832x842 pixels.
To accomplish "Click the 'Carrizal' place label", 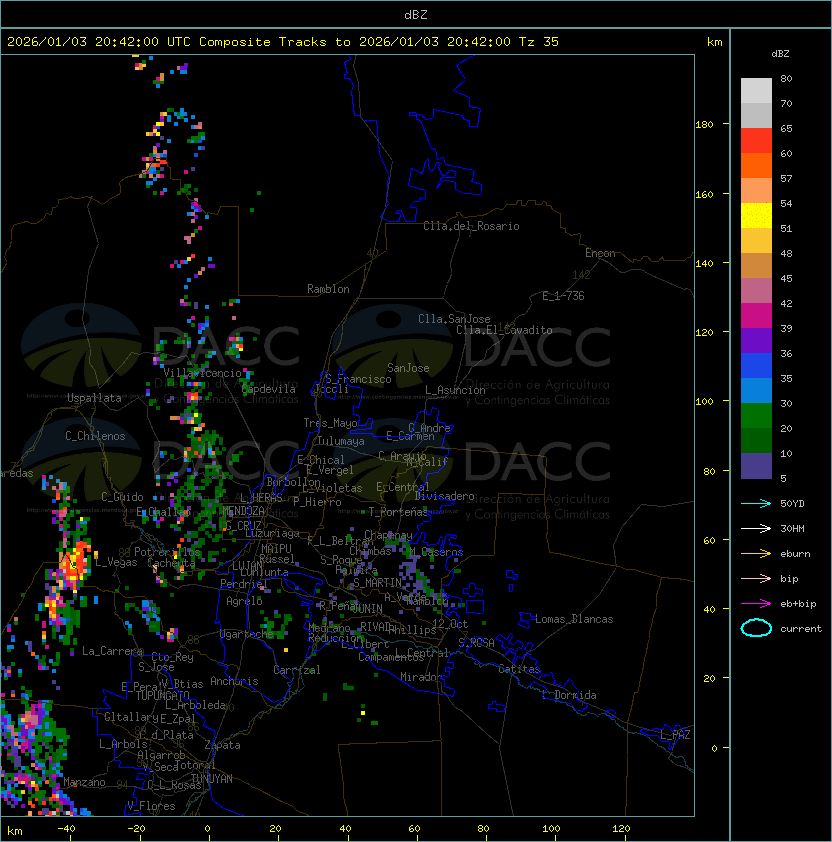I will click(297, 670).
